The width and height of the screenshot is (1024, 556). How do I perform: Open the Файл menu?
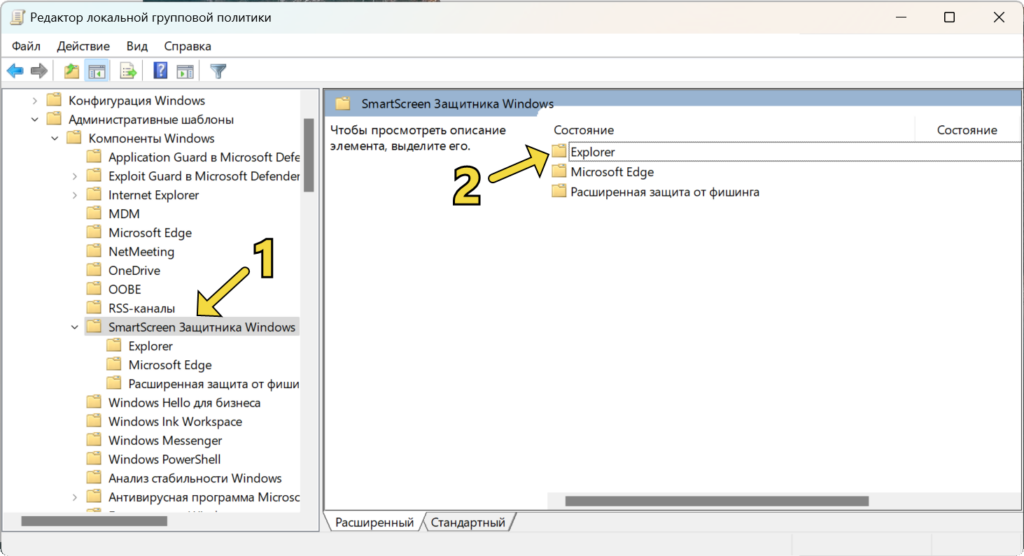(x=27, y=46)
